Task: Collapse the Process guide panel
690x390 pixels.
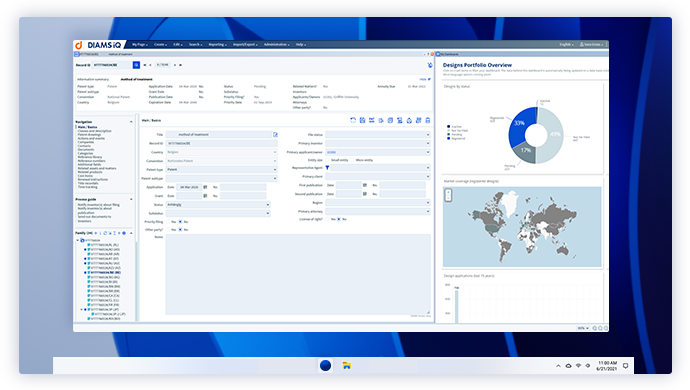Action: point(131,199)
